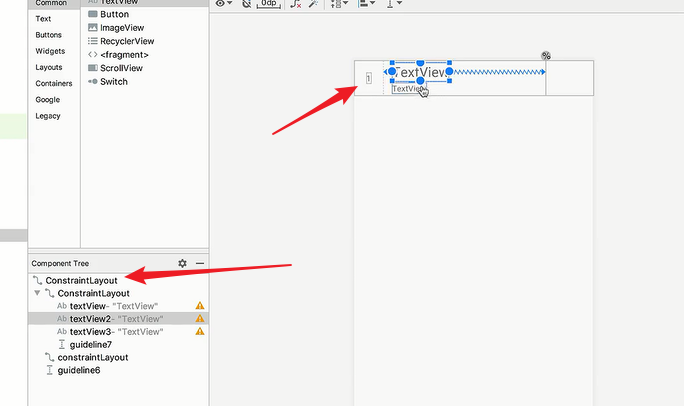This screenshot has width=684, height=406.
Task: Click the bottom constraint handle of selected TextView
Action: coord(420,81)
